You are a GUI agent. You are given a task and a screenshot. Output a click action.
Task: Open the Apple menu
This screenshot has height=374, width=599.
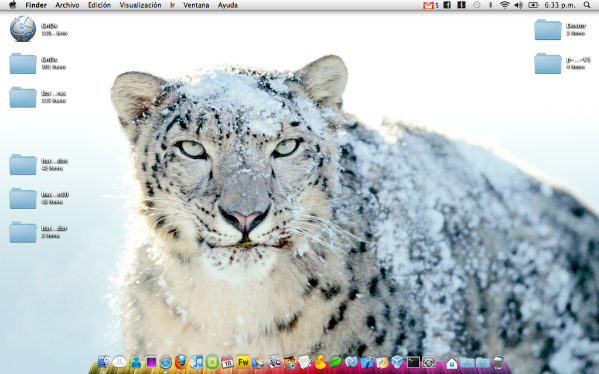(13, 5)
